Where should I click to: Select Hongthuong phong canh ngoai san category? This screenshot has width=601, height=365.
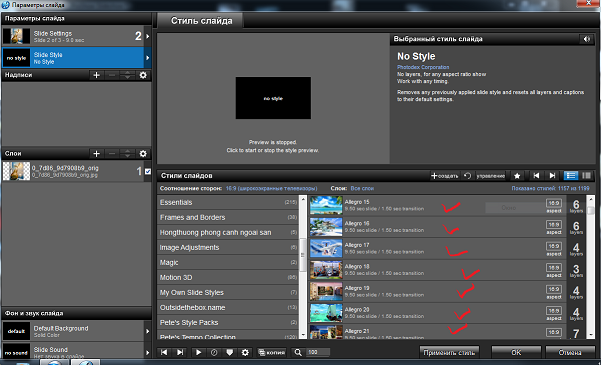pos(228,232)
